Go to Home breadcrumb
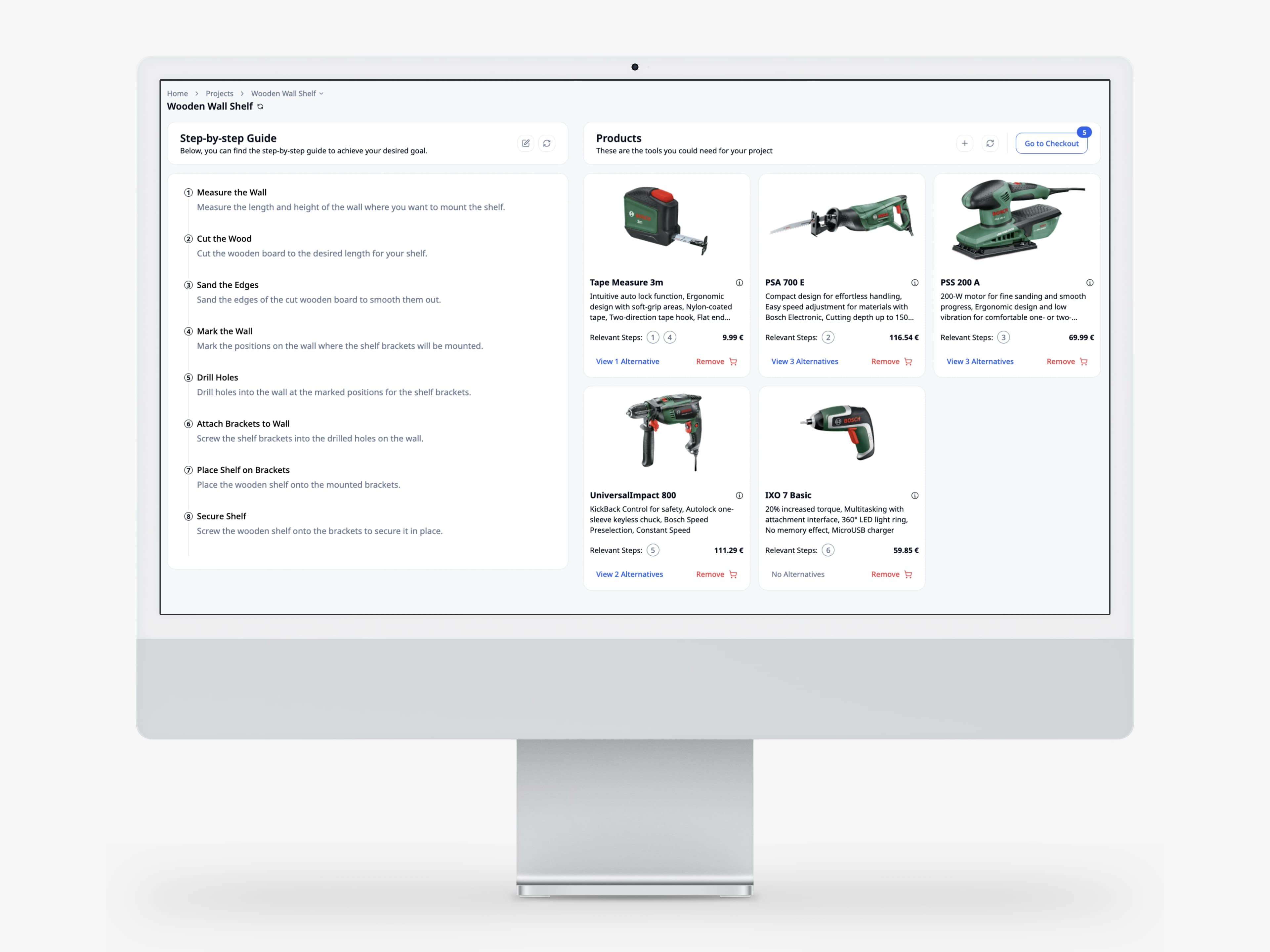 tap(177, 94)
